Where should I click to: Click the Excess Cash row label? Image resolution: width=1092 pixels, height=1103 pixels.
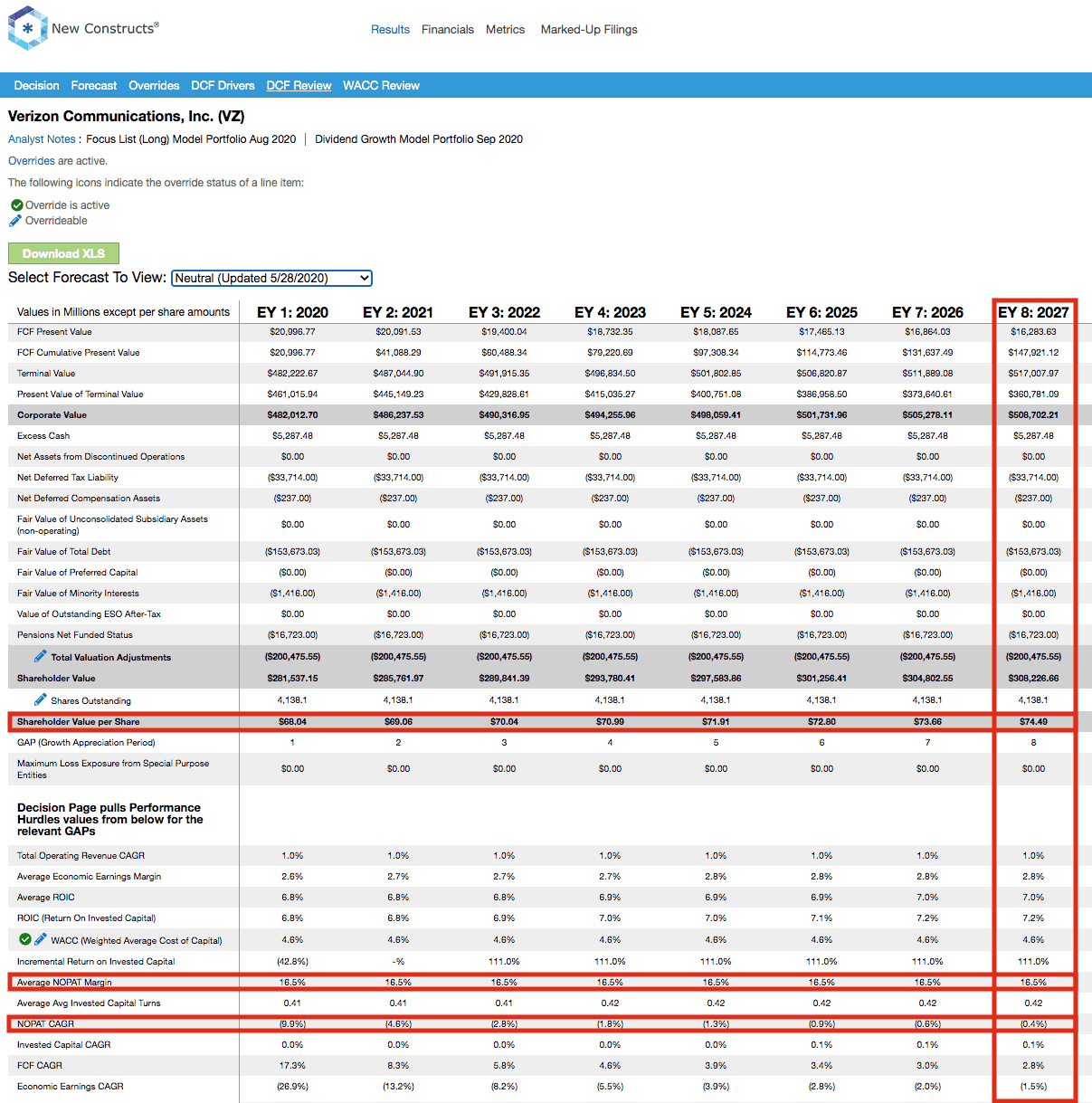[x=43, y=436]
